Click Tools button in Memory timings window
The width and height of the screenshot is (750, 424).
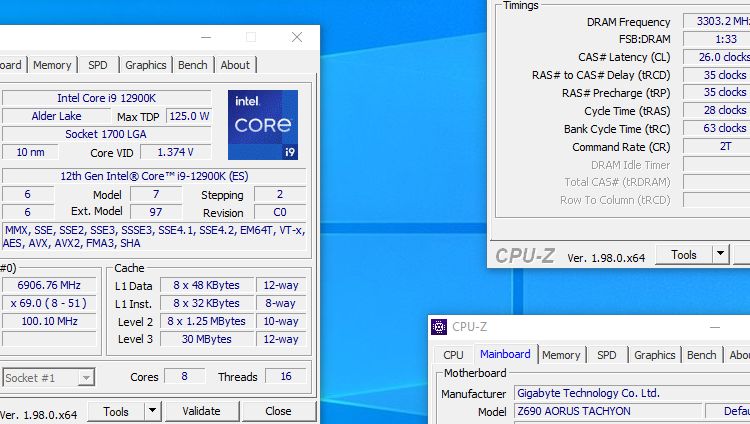coord(684,255)
